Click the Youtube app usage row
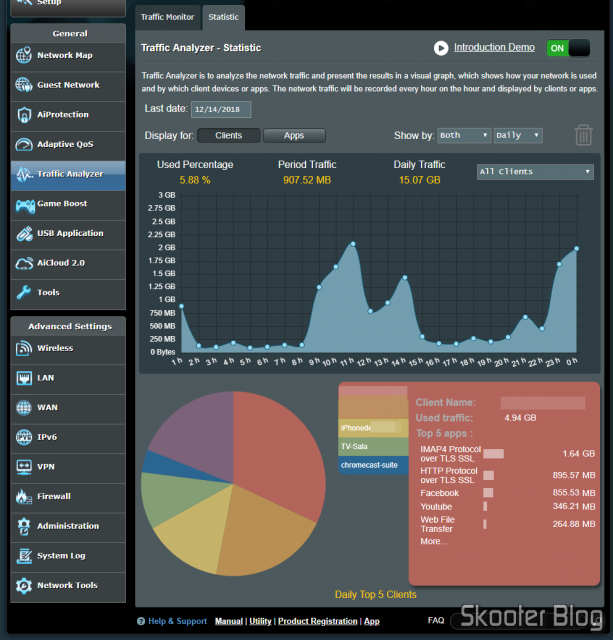Screen dimensions: 613x640 coord(507,507)
